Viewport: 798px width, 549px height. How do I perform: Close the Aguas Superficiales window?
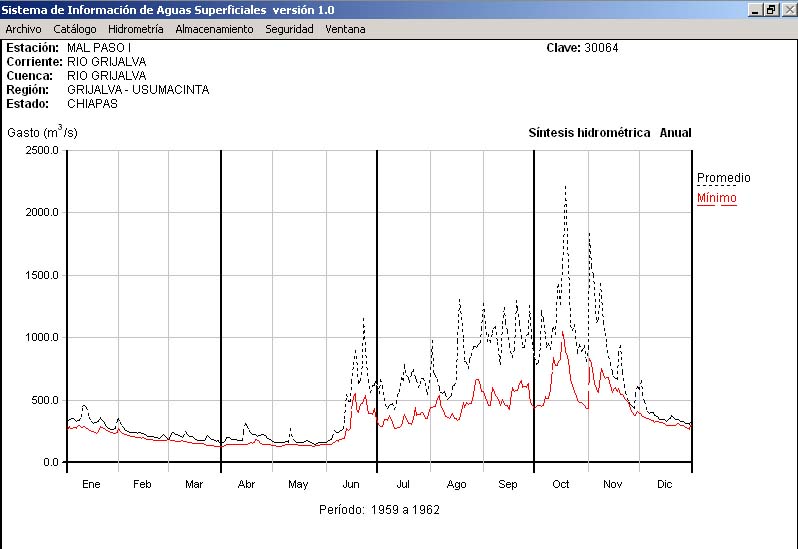tap(787, 9)
